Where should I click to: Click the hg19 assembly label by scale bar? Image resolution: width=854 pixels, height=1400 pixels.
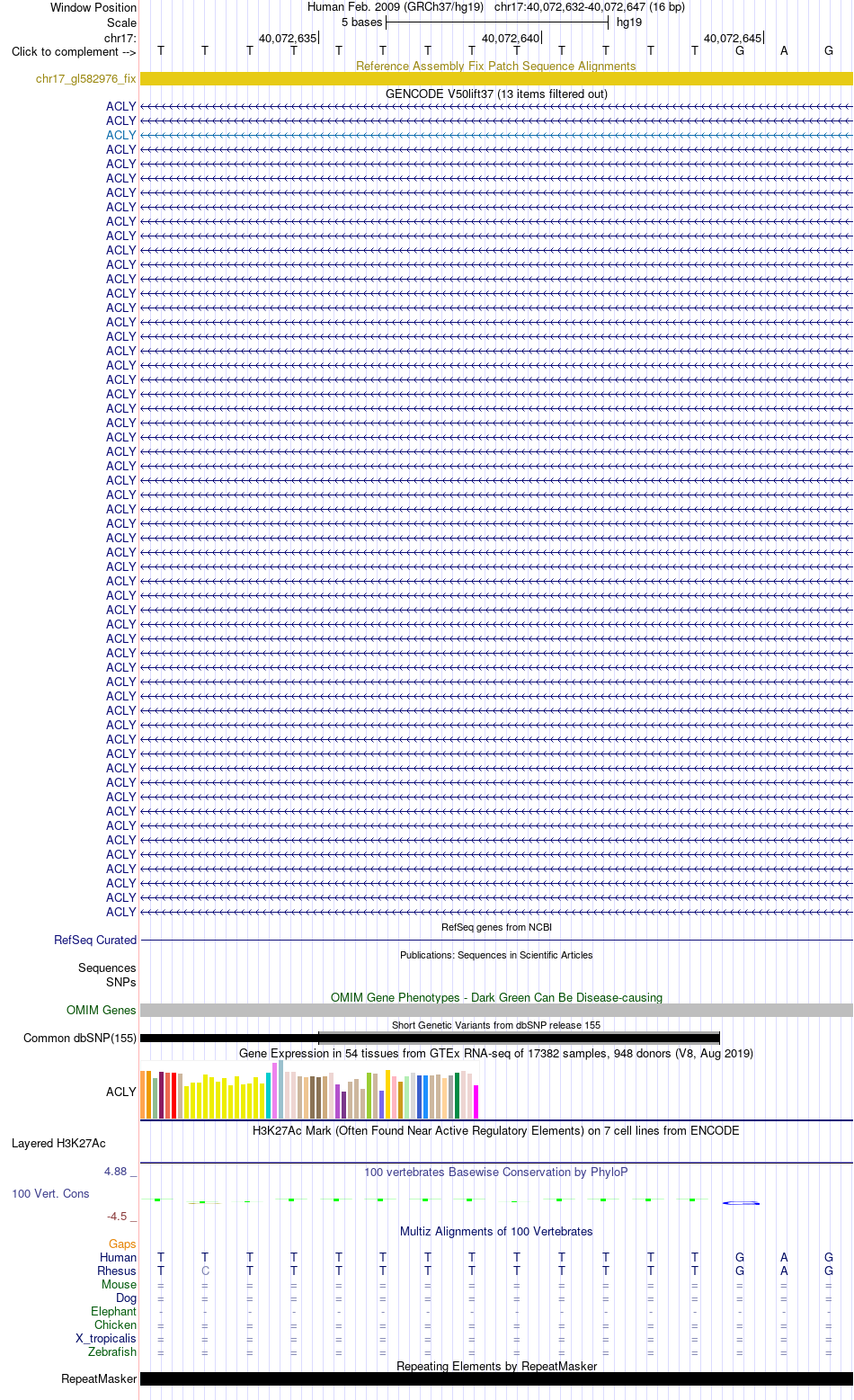[x=629, y=22]
